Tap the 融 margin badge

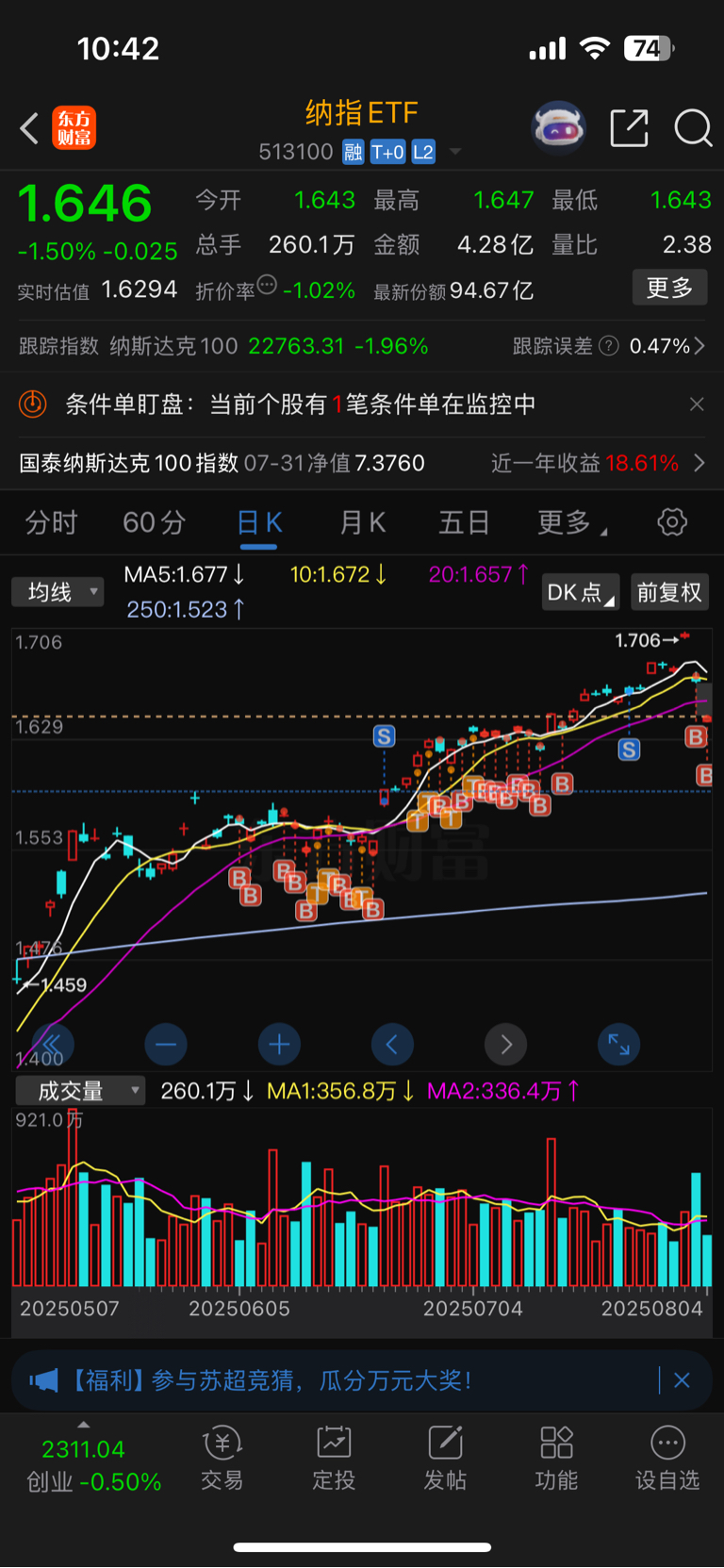353,152
